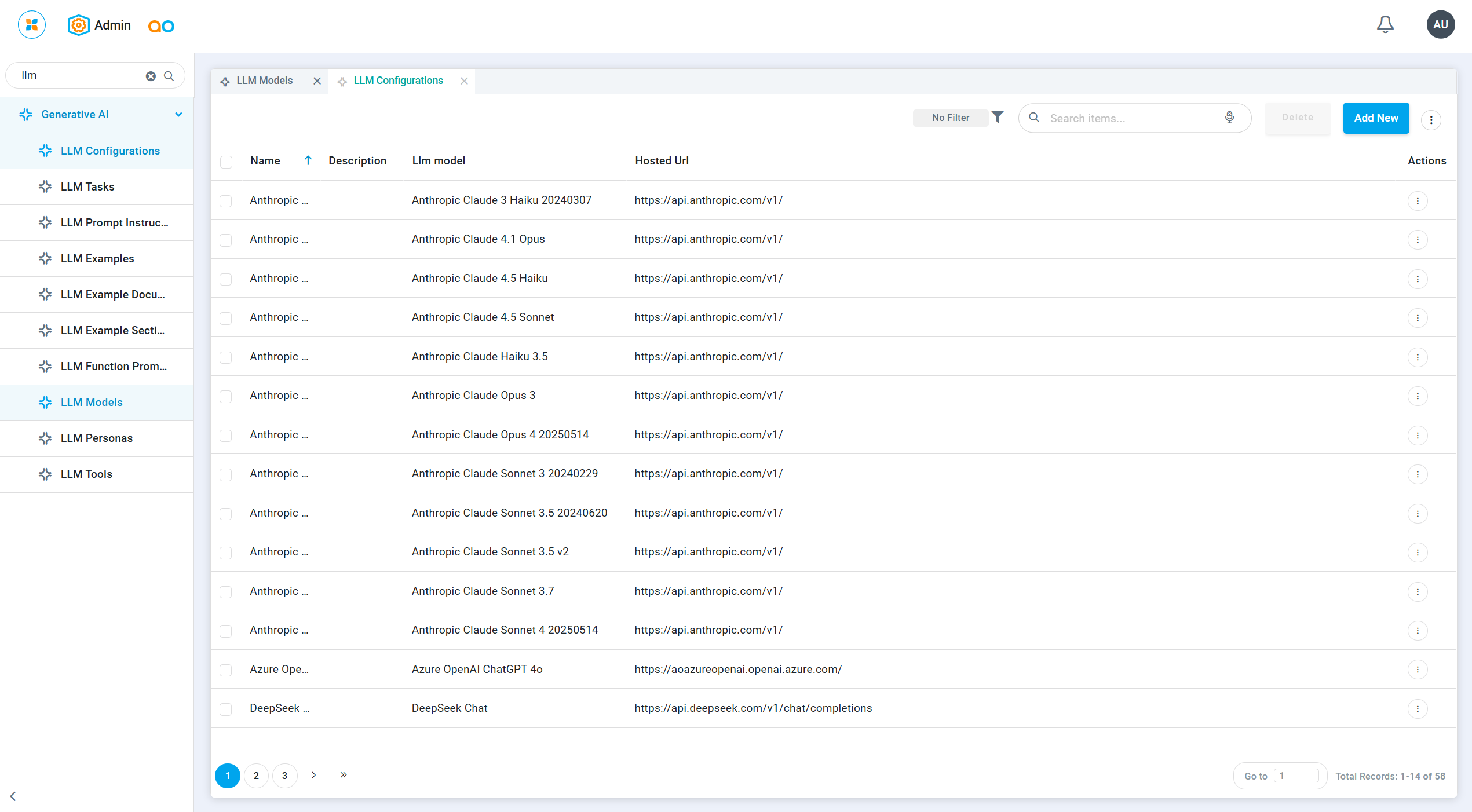Check the Claude 4.5 Sonnet row
This screenshot has width=1472, height=812.
coord(226,318)
